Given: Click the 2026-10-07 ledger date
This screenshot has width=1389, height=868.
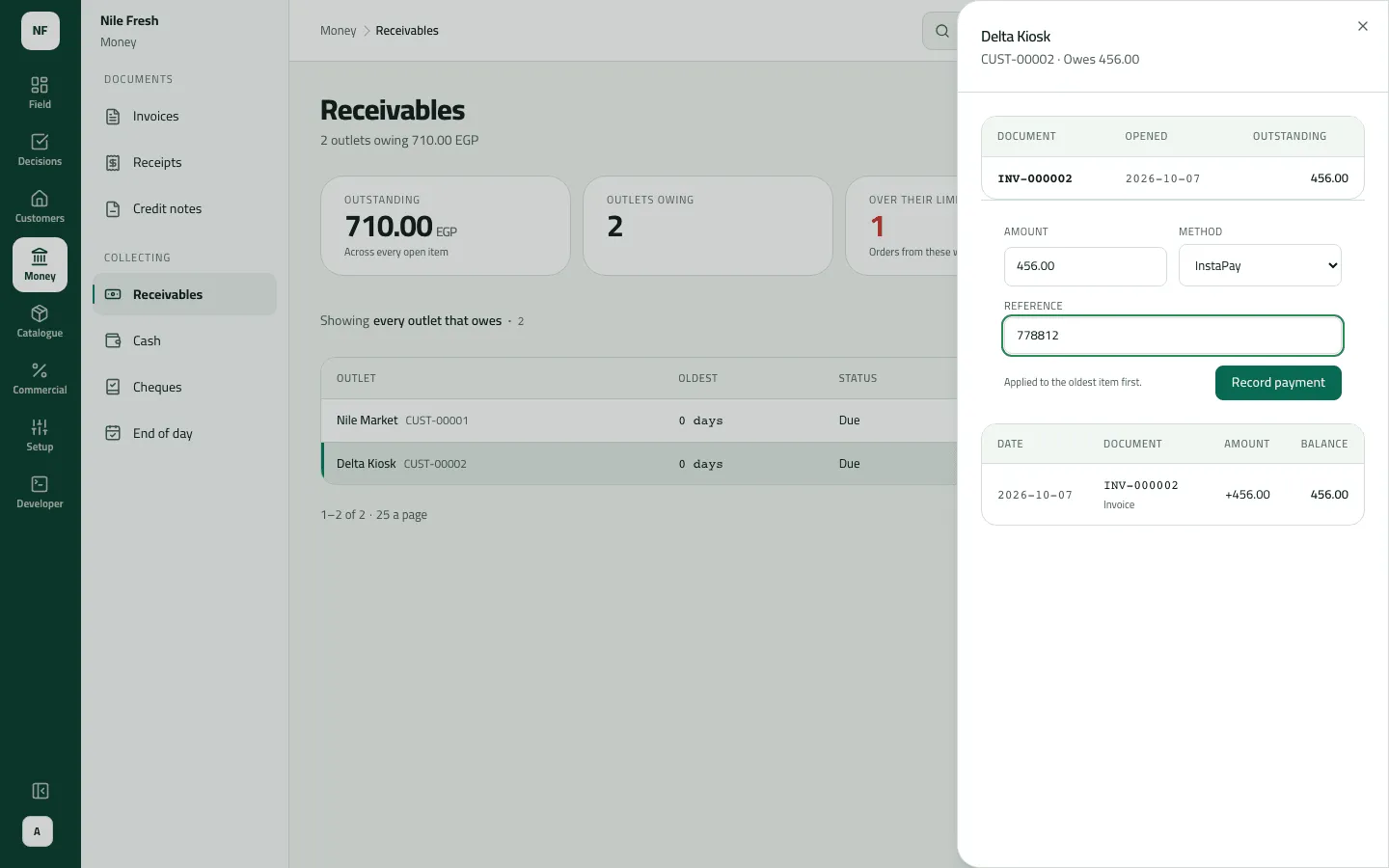Looking at the screenshot, I should (1034, 495).
